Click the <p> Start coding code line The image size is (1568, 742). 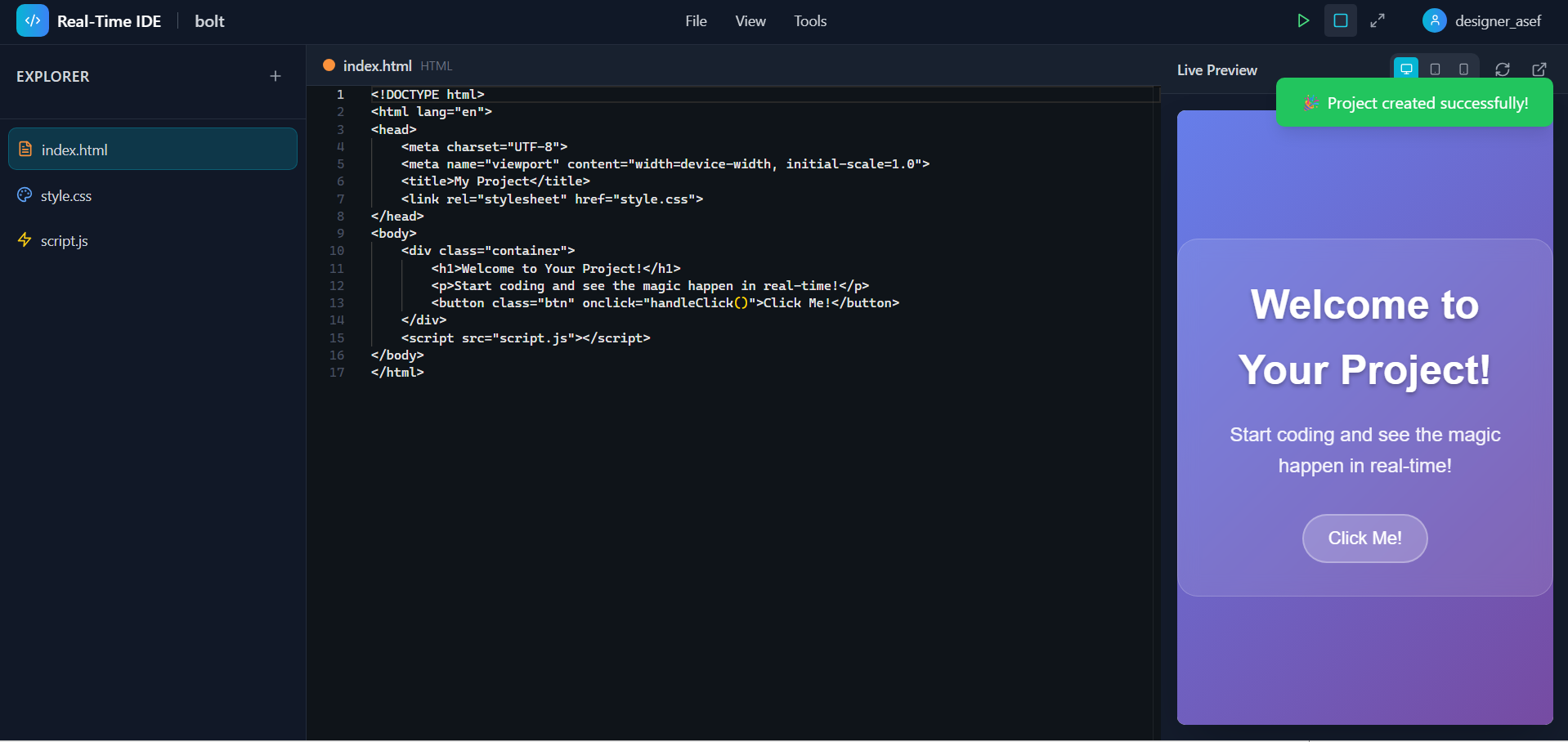650,286
